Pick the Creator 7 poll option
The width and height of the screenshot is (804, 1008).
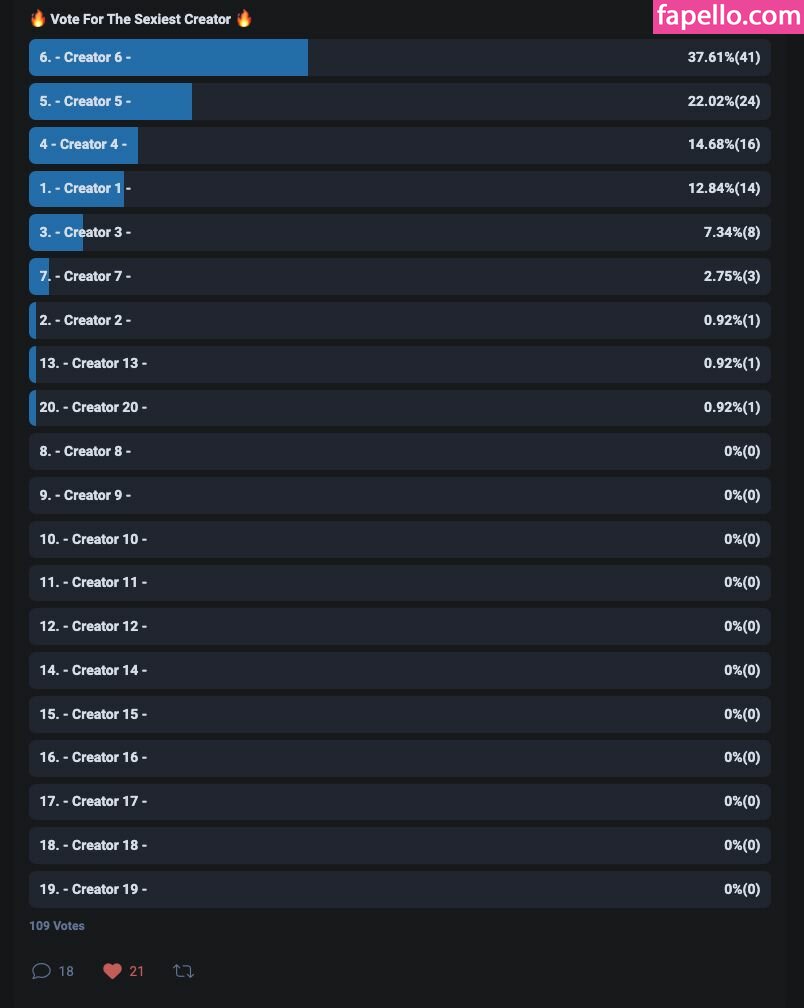click(399, 277)
